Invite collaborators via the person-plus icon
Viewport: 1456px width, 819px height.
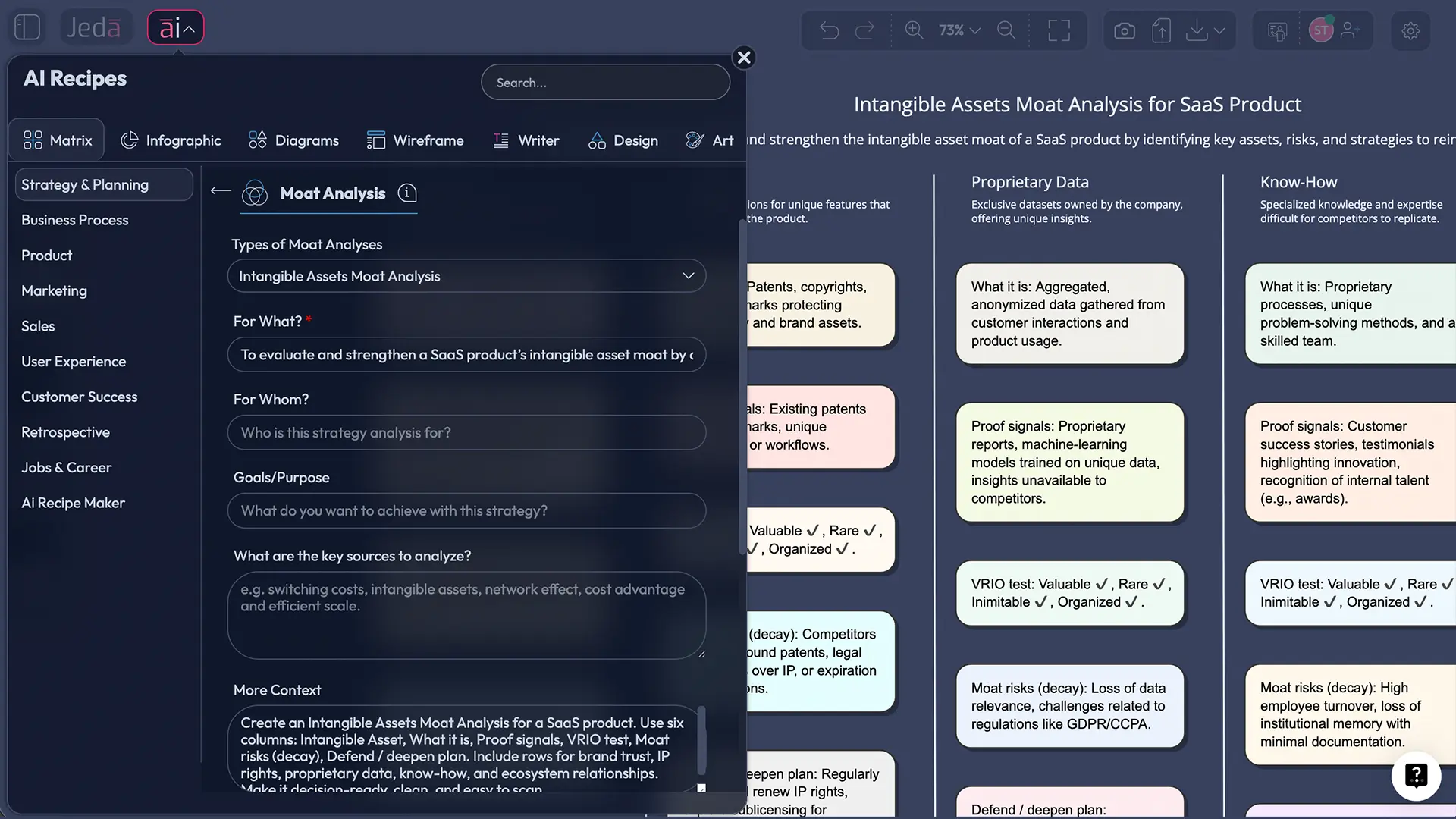click(x=1352, y=30)
